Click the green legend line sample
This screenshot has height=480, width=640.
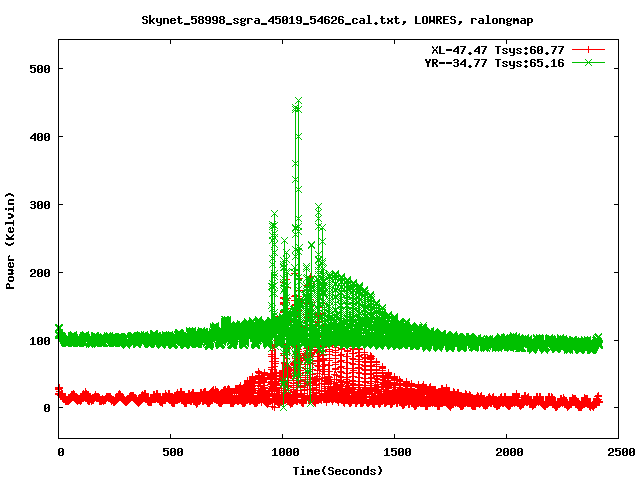tap(588, 62)
